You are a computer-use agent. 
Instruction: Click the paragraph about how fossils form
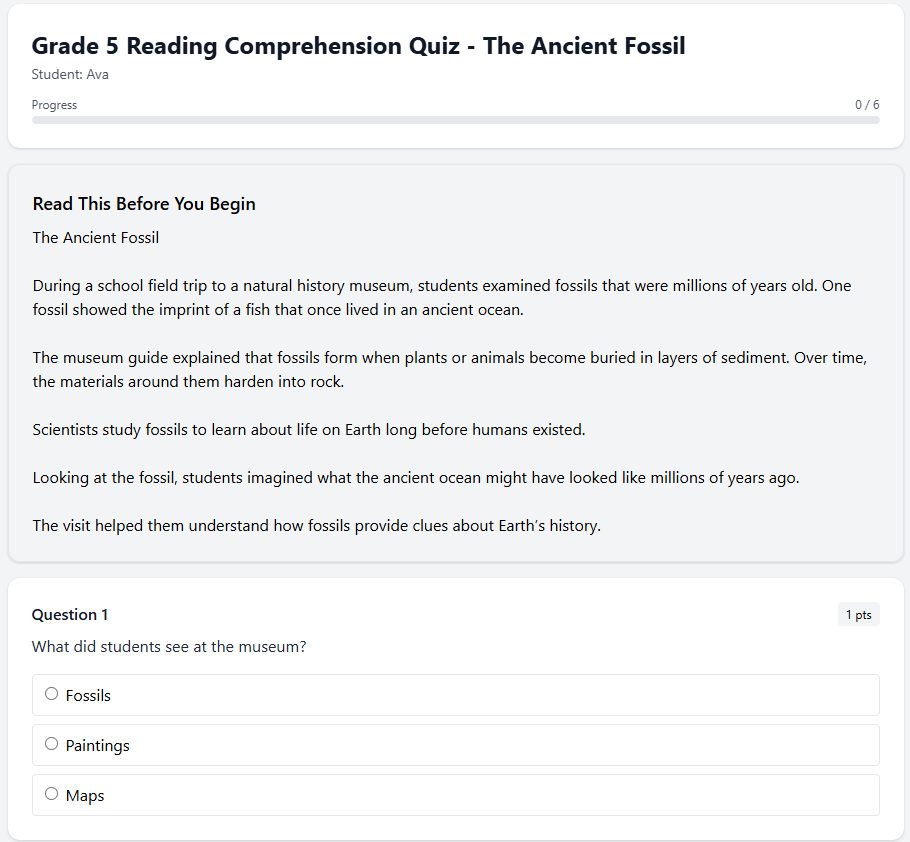(x=449, y=369)
